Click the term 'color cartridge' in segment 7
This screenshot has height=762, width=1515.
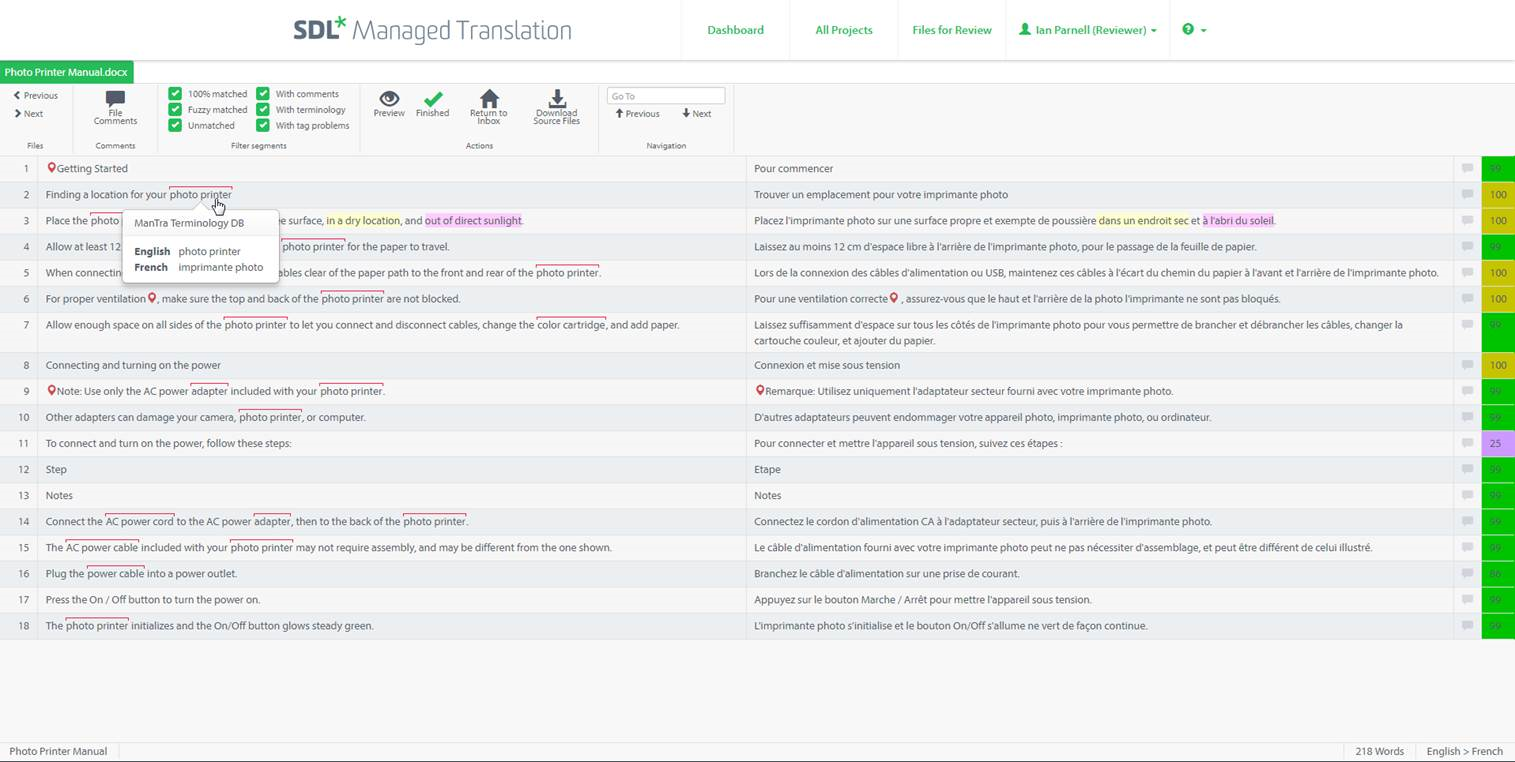click(x=571, y=325)
